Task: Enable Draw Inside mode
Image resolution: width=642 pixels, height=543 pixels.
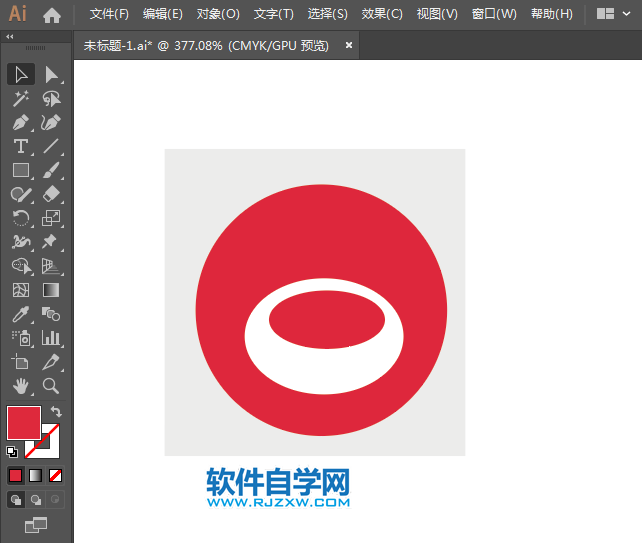Action: 55,500
